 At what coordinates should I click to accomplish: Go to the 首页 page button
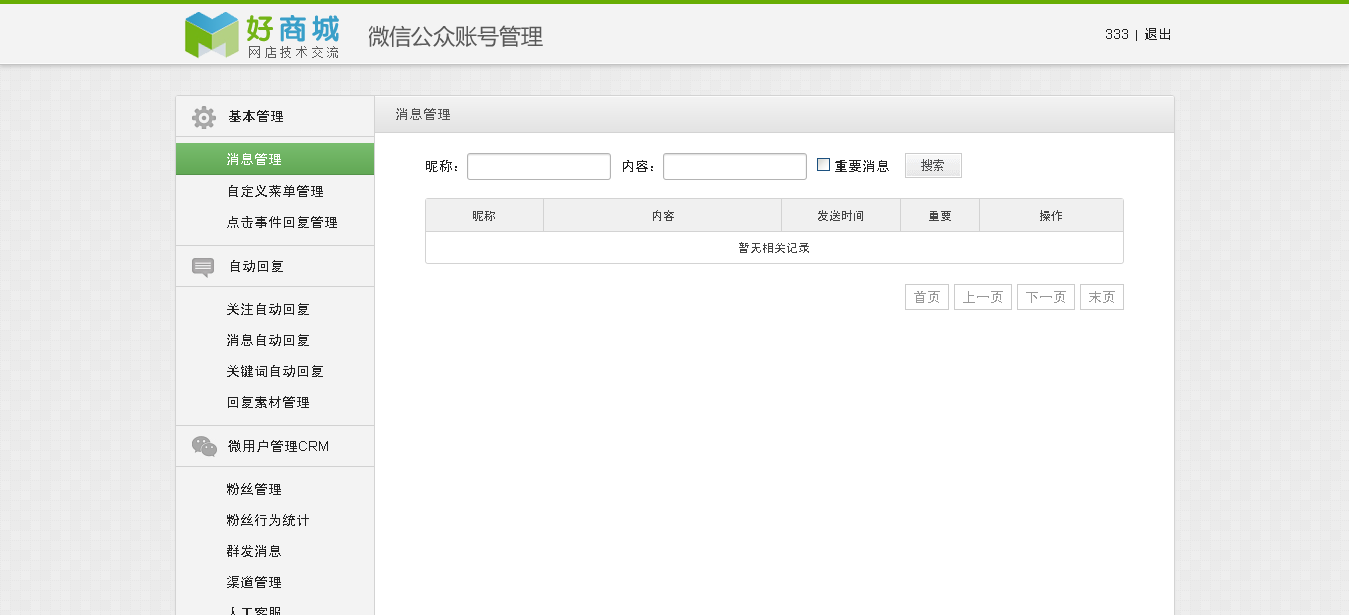(x=927, y=297)
